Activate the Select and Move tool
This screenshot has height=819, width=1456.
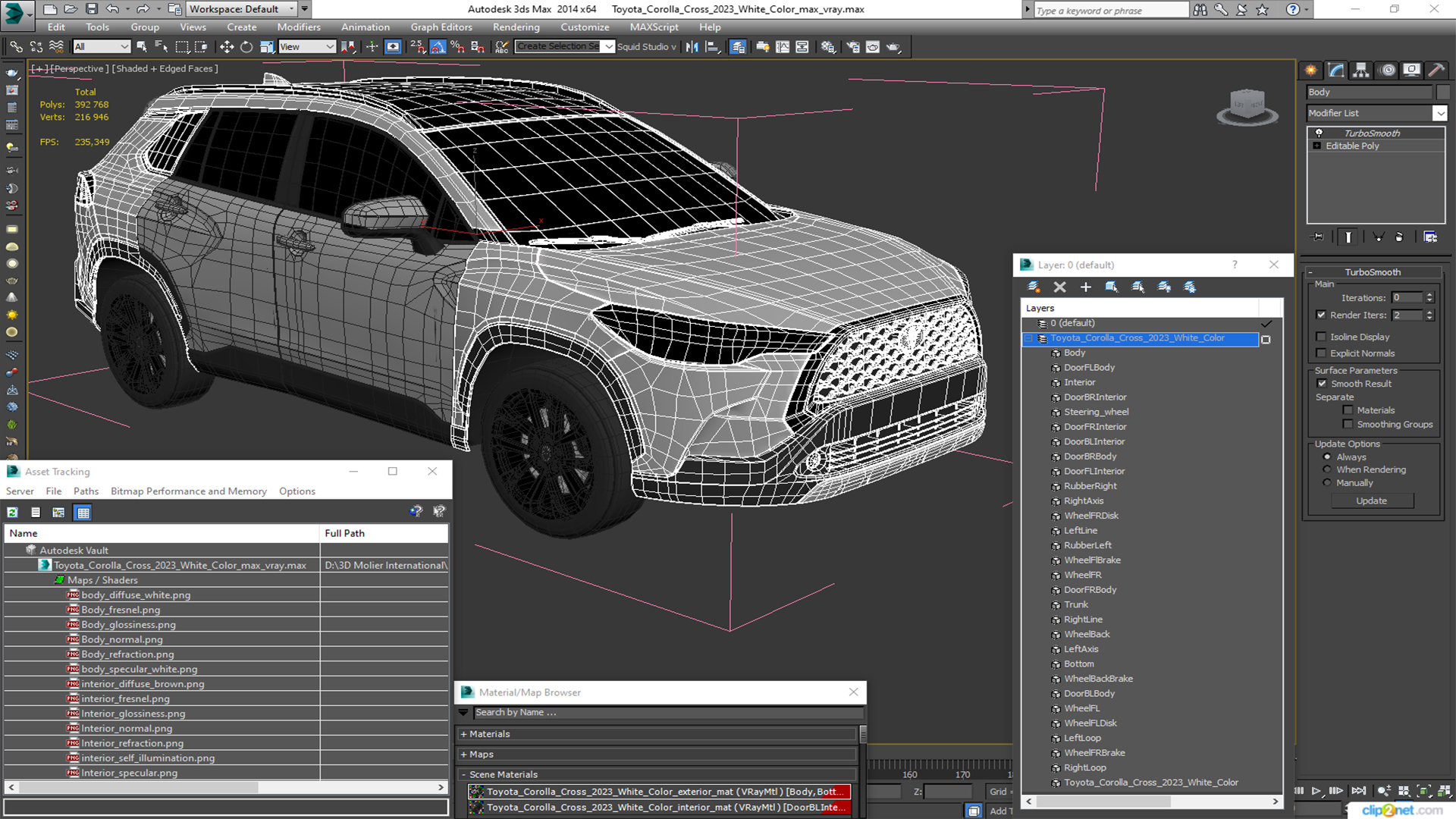(x=226, y=47)
